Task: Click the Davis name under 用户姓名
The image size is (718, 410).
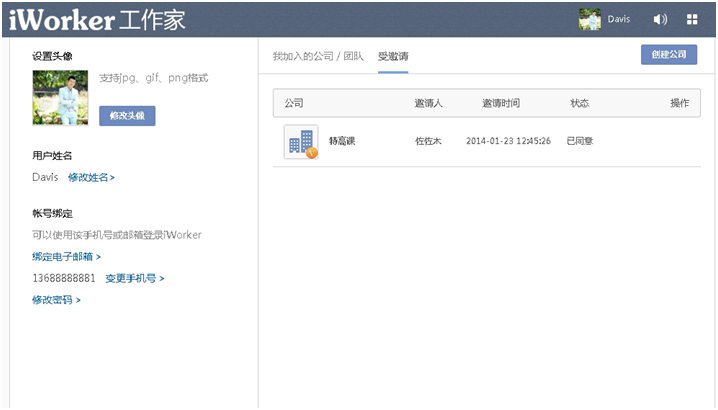Action: coord(45,177)
